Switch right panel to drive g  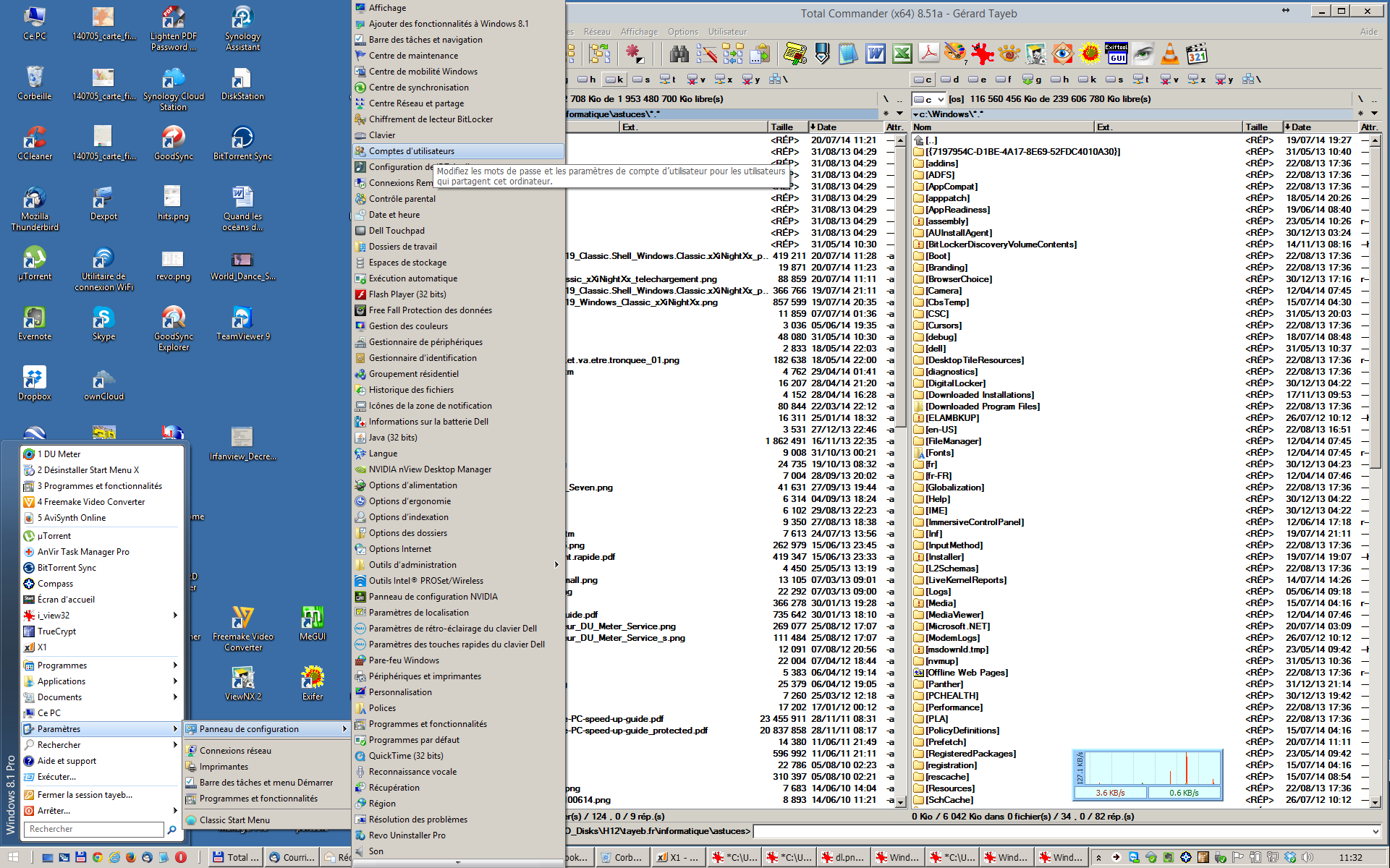click(1033, 80)
